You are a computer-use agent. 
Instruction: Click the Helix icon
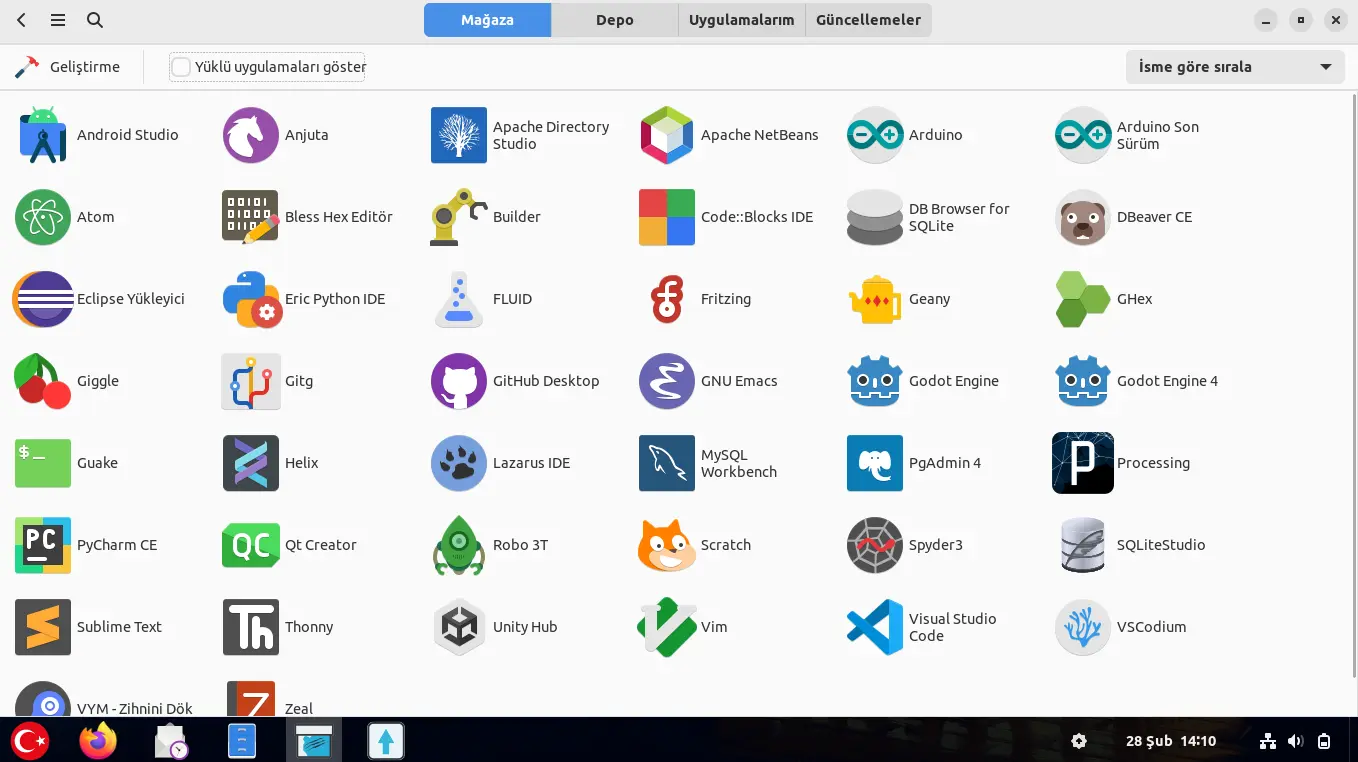point(251,463)
